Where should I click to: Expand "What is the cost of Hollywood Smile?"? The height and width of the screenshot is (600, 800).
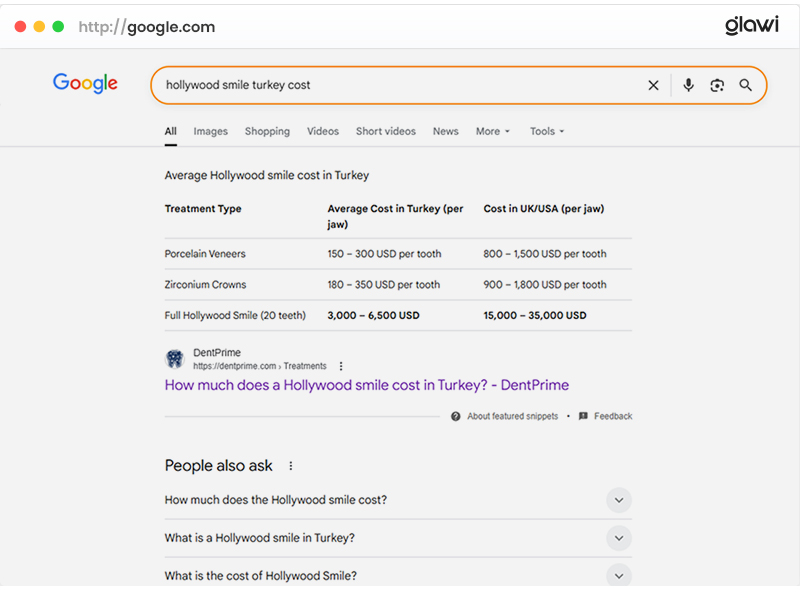pyautogui.click(x=618, y=575)
